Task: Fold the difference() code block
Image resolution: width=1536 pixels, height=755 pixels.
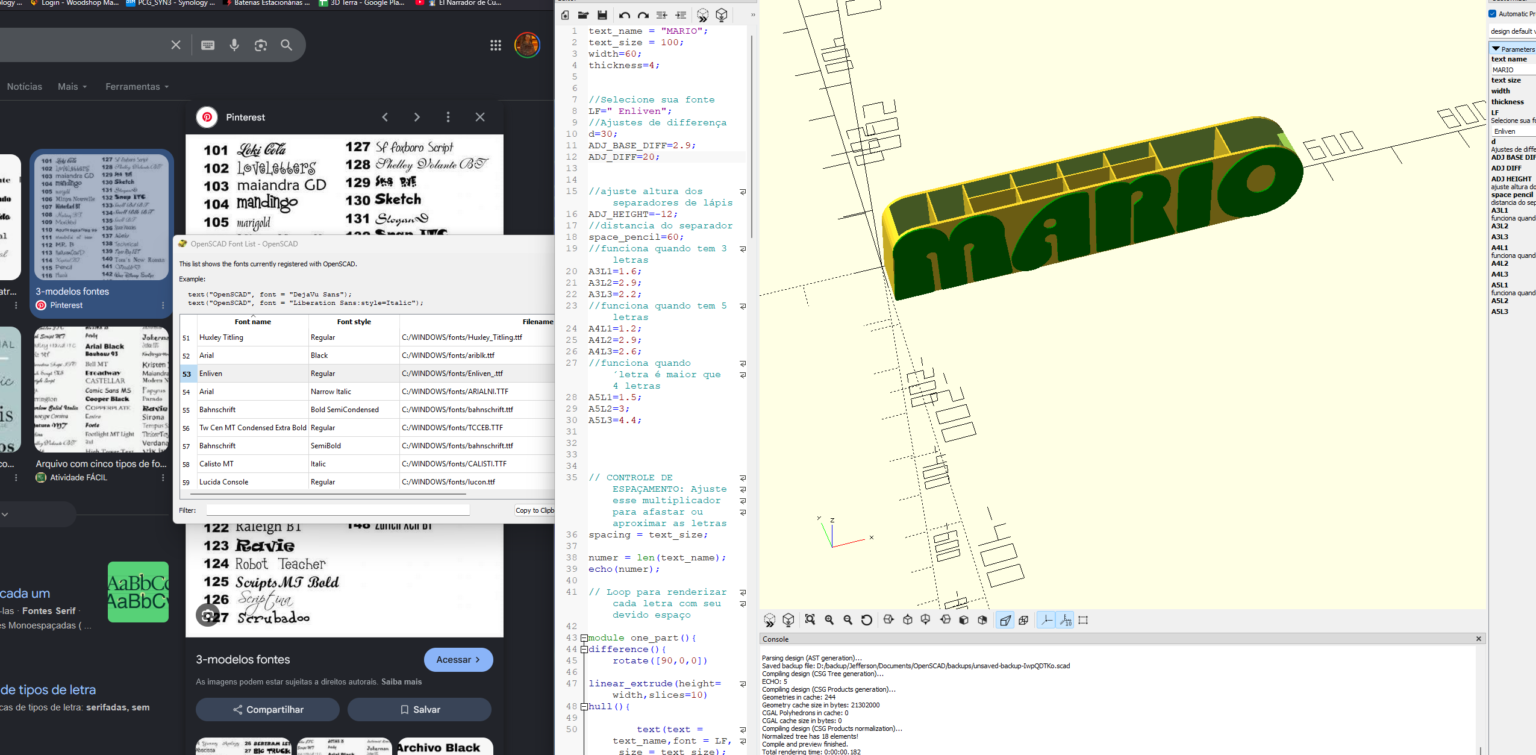Action: click(x=584, y=649)
